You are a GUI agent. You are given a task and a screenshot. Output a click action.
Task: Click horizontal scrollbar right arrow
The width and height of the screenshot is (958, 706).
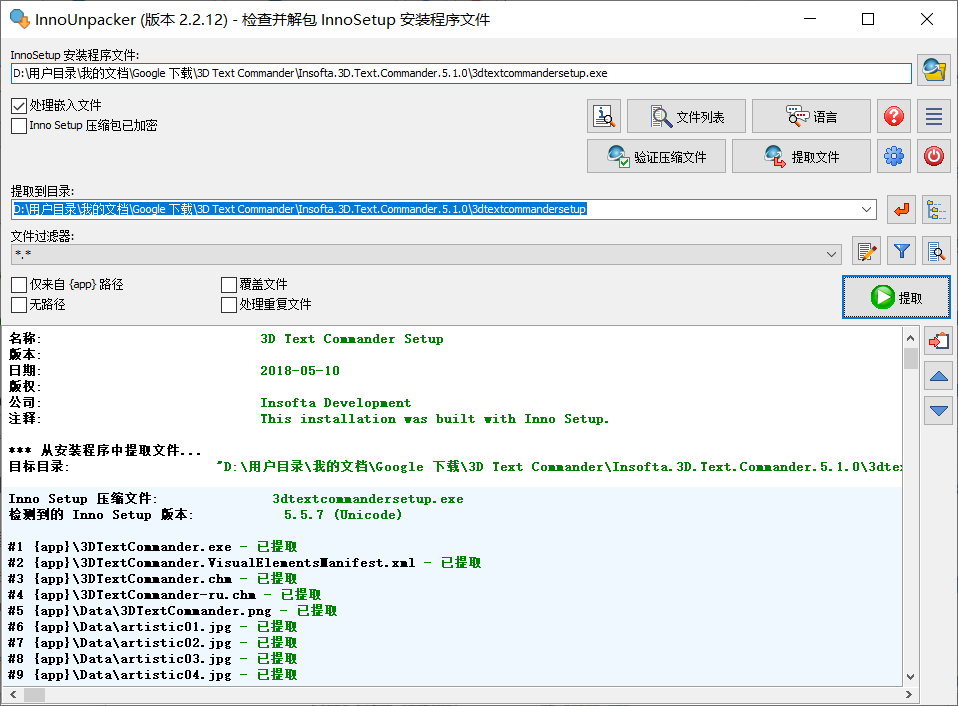coord(909,694)
